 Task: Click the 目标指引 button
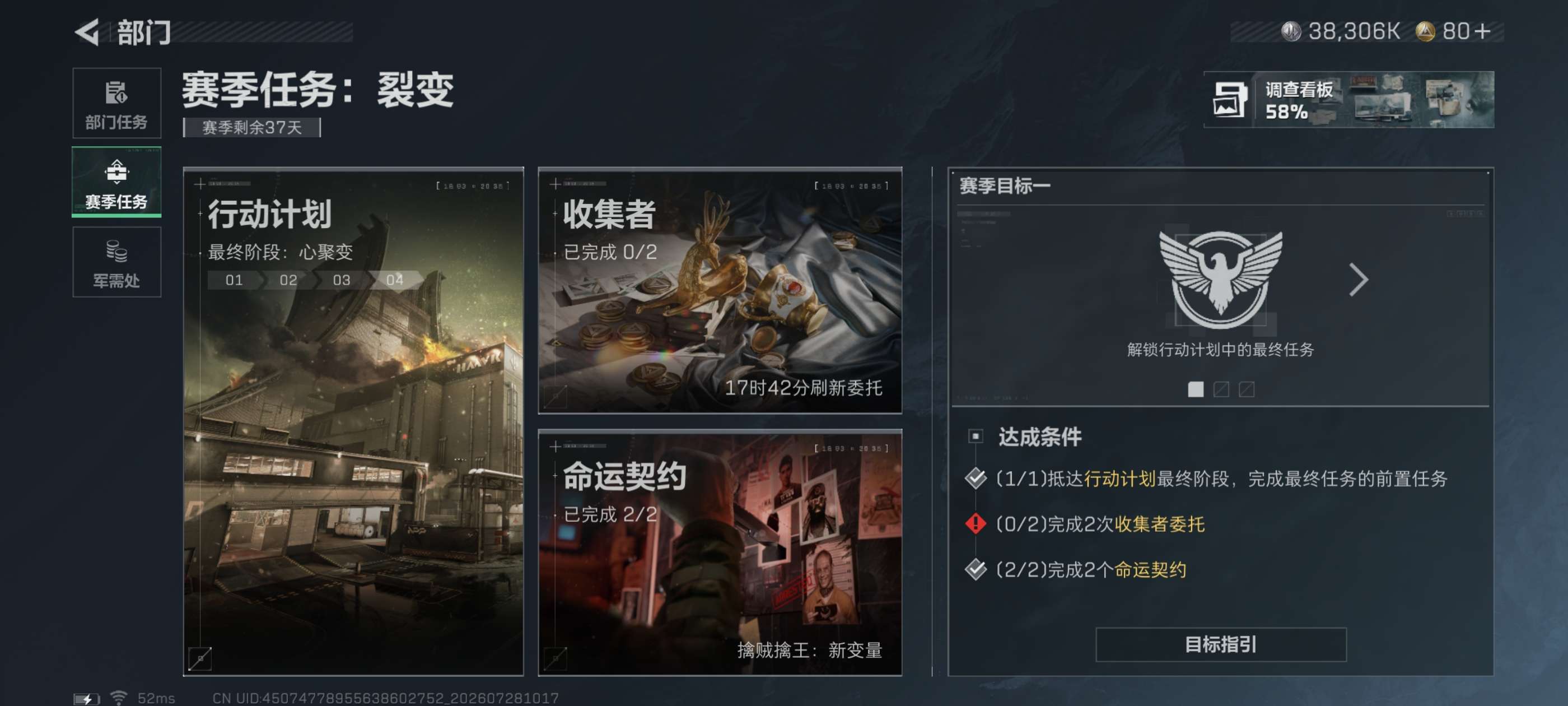pos(1221,644)
